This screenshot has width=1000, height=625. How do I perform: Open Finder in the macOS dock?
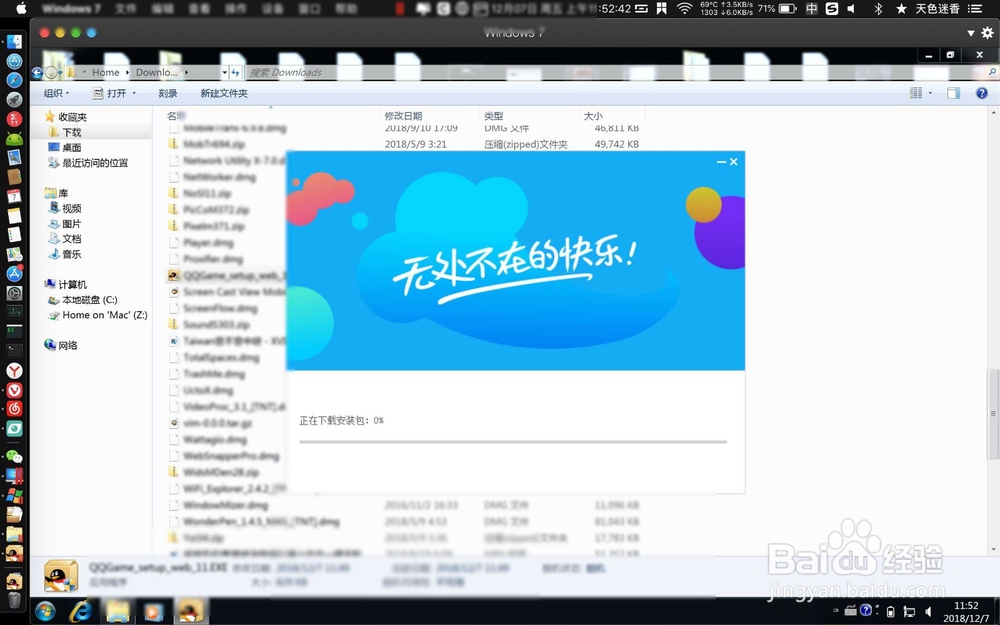pyautogui.click(x=14, y=42)
